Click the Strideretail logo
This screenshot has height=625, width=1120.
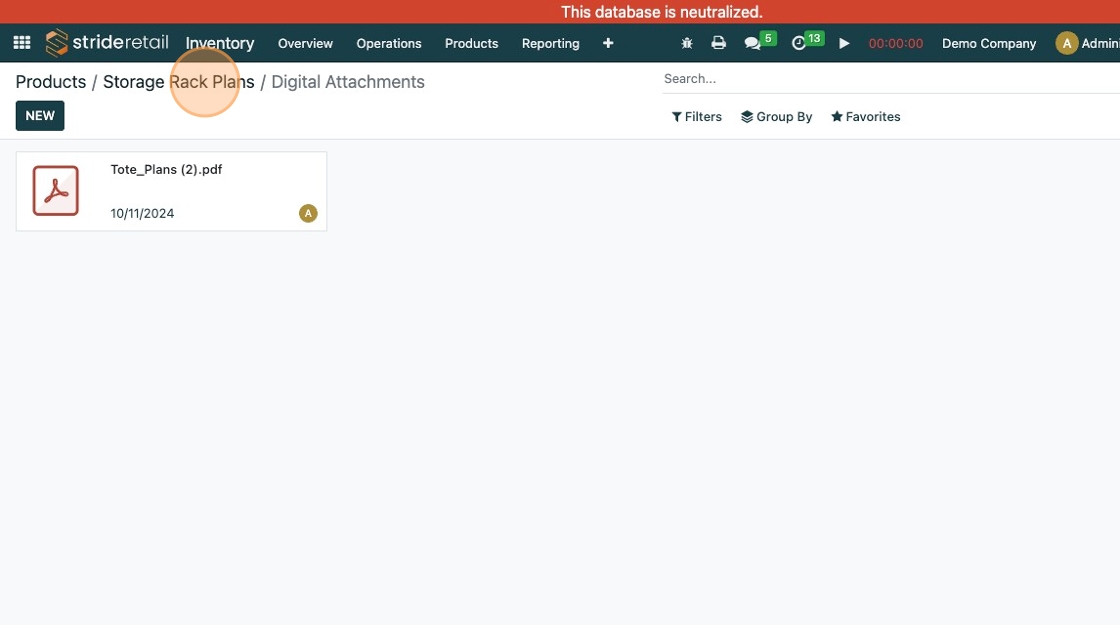[x=107, y=43]
